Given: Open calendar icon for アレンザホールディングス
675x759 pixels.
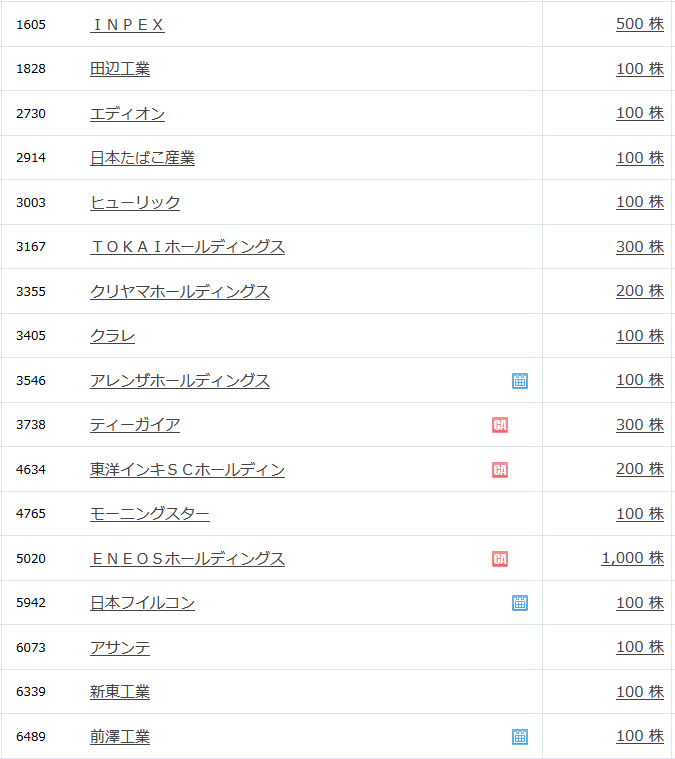Looking at the screenshot, I should click(520, 381).
